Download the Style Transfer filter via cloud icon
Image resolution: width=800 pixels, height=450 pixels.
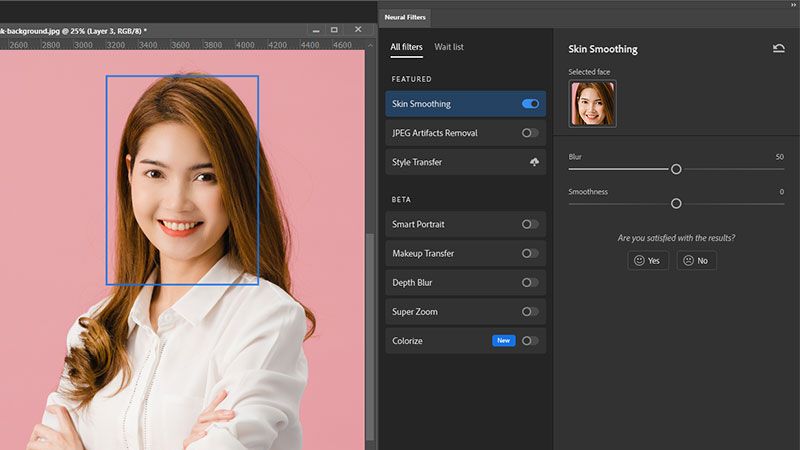(x=534, y=162)
